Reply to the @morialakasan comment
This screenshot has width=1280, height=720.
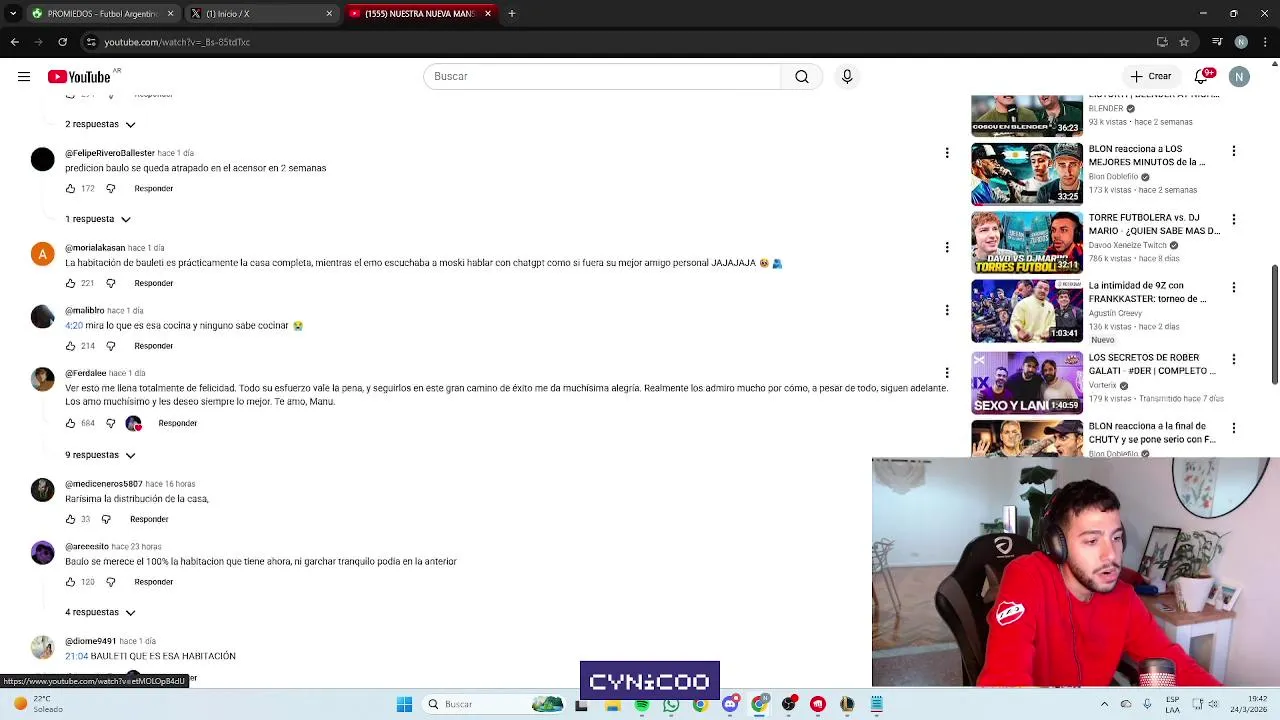(153, 283)
